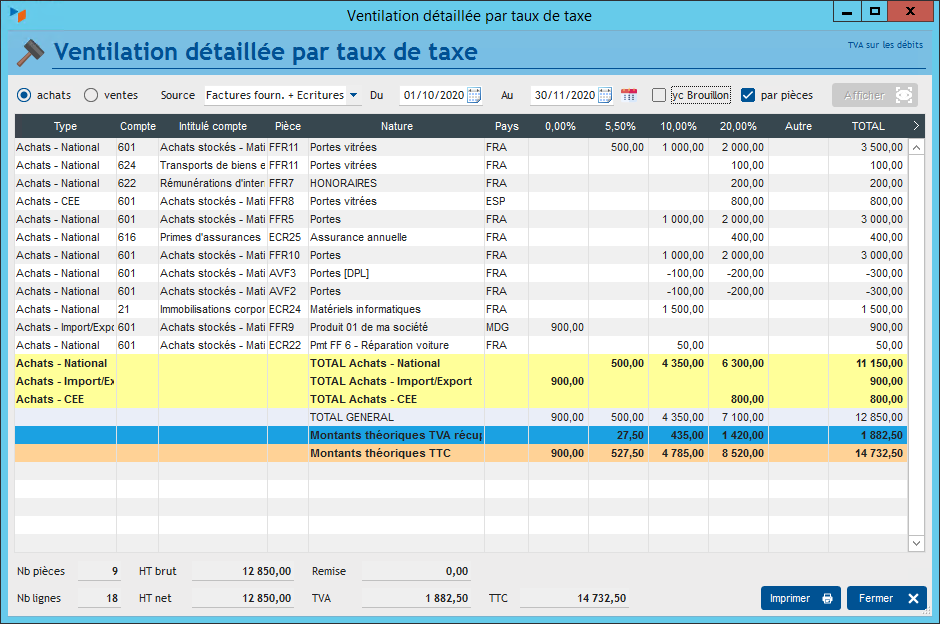Select the ventes radio button
Image resolution: width=940 pixels, height=624 pixels.
tap(91, 95)
